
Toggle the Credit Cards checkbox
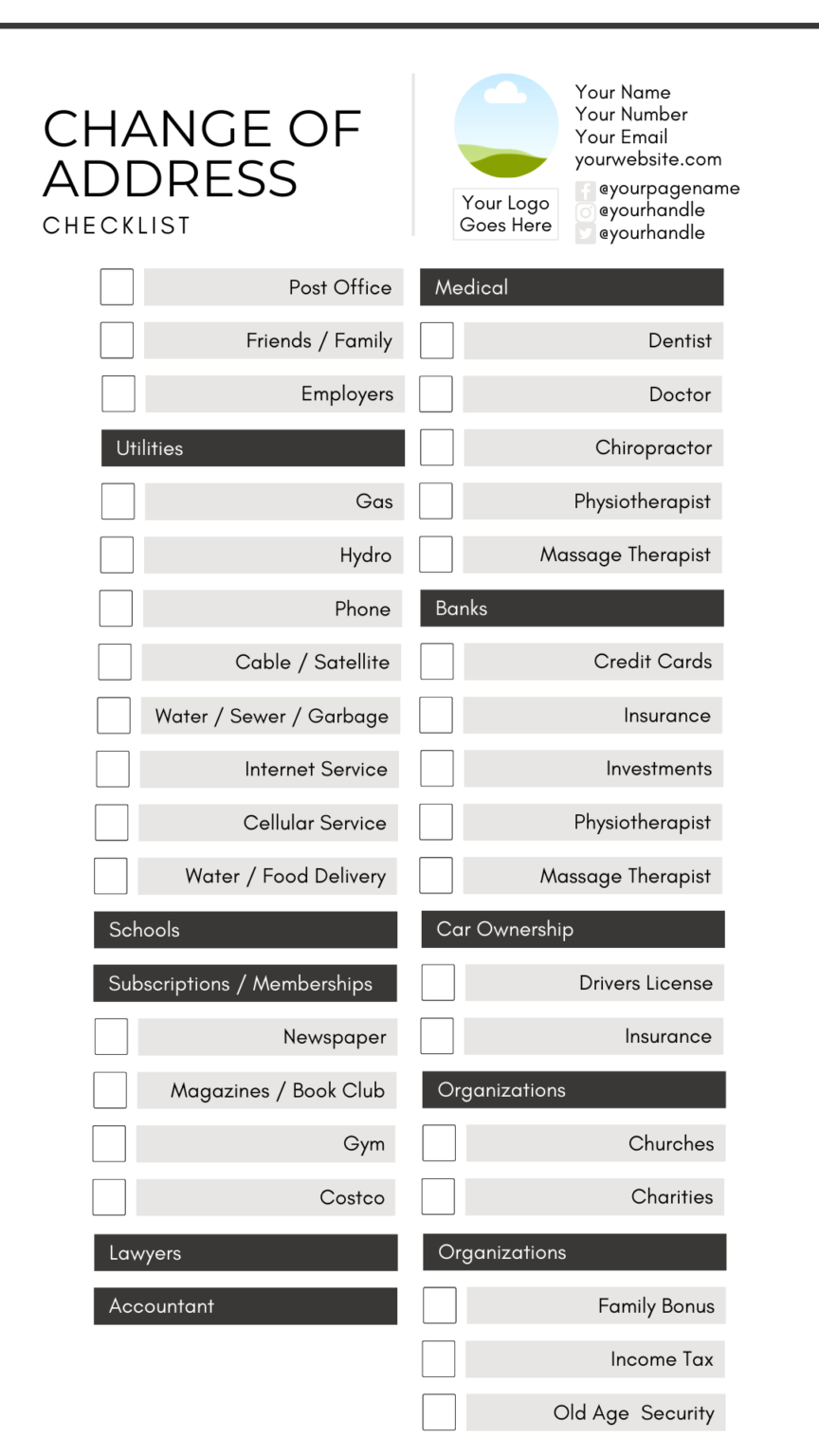(436, 662)
